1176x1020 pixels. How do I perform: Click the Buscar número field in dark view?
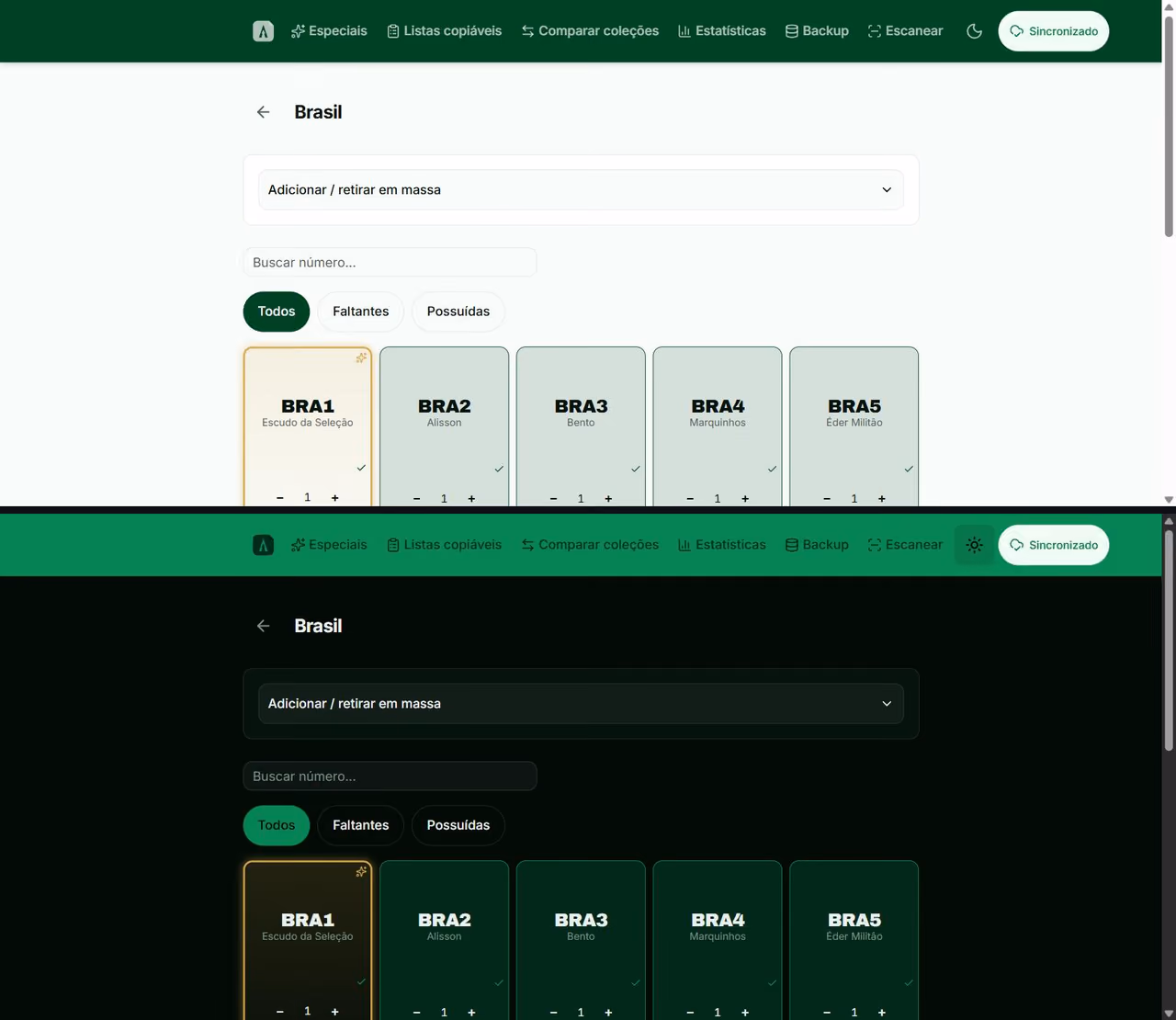pos(390,776)
